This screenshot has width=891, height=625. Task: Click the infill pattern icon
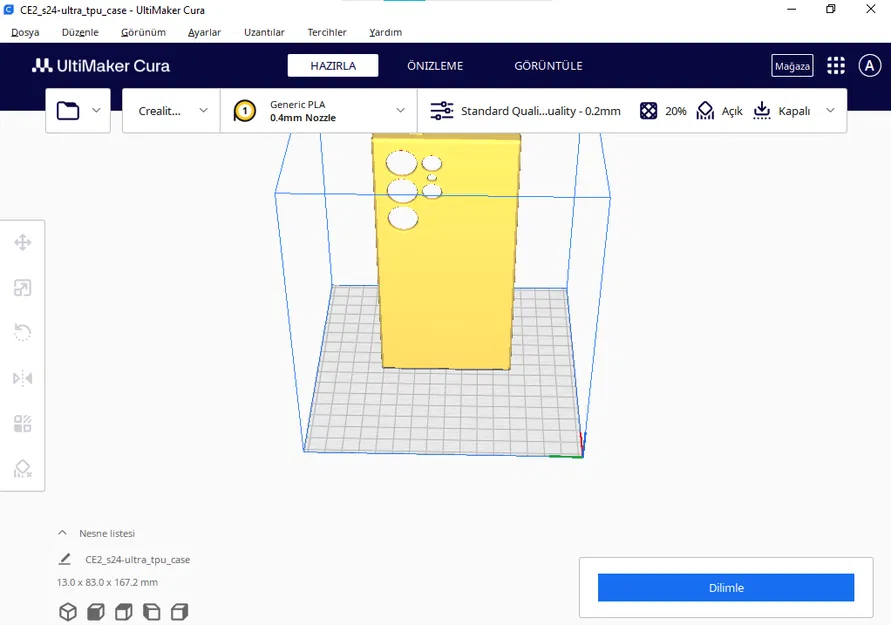pyautogui.click(x=648, y=111)
